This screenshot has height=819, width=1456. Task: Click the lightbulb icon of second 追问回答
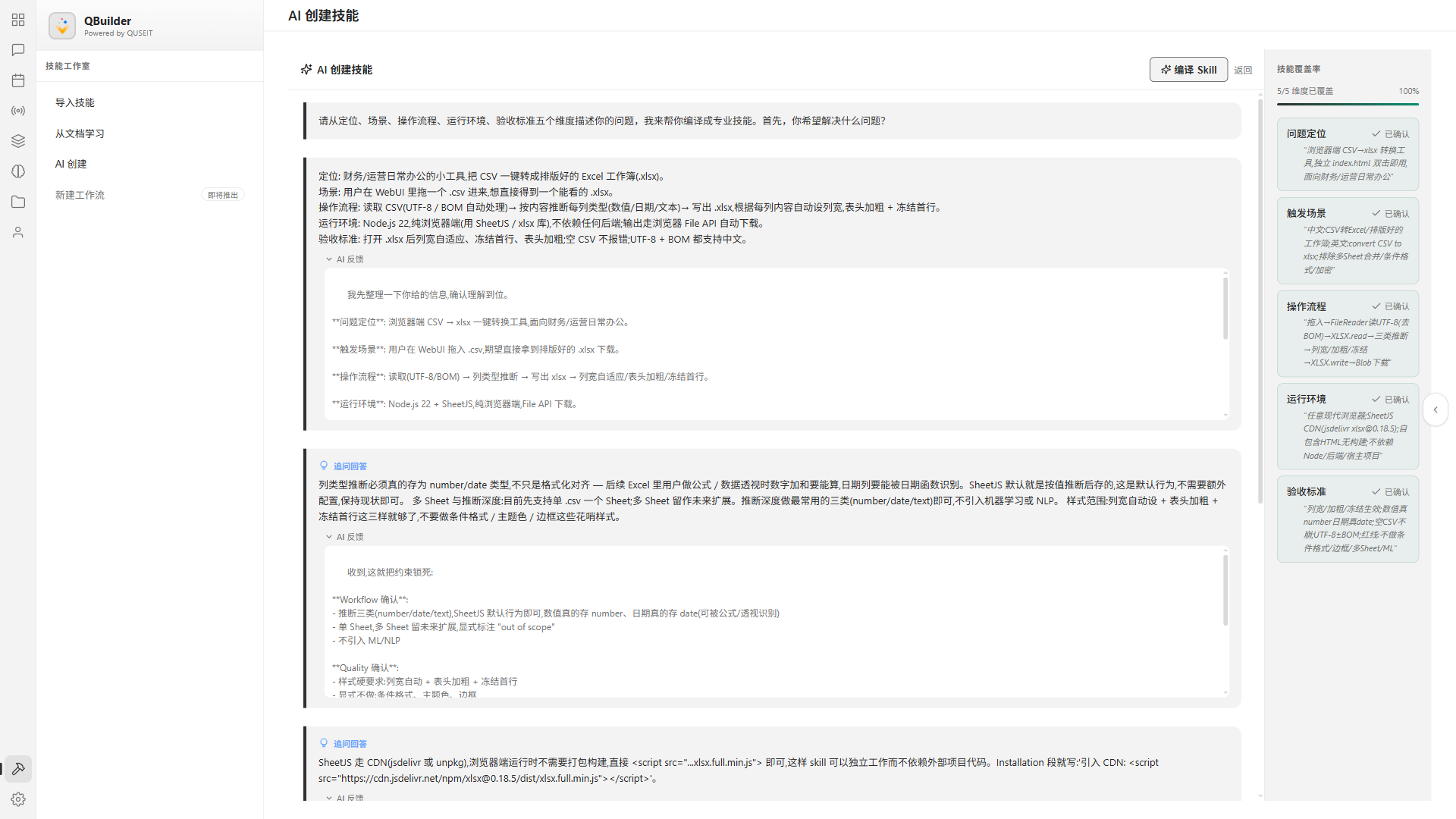click(324, 743)
